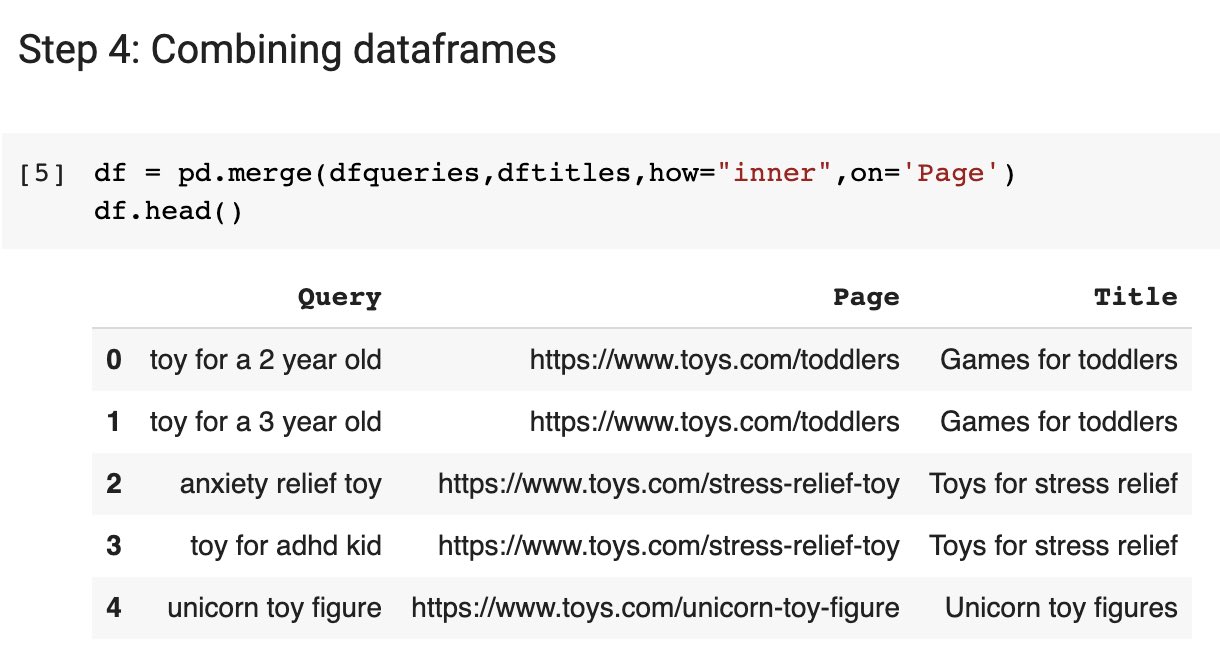Click the cell 'anxiety relief toy'

click(280, 483)
